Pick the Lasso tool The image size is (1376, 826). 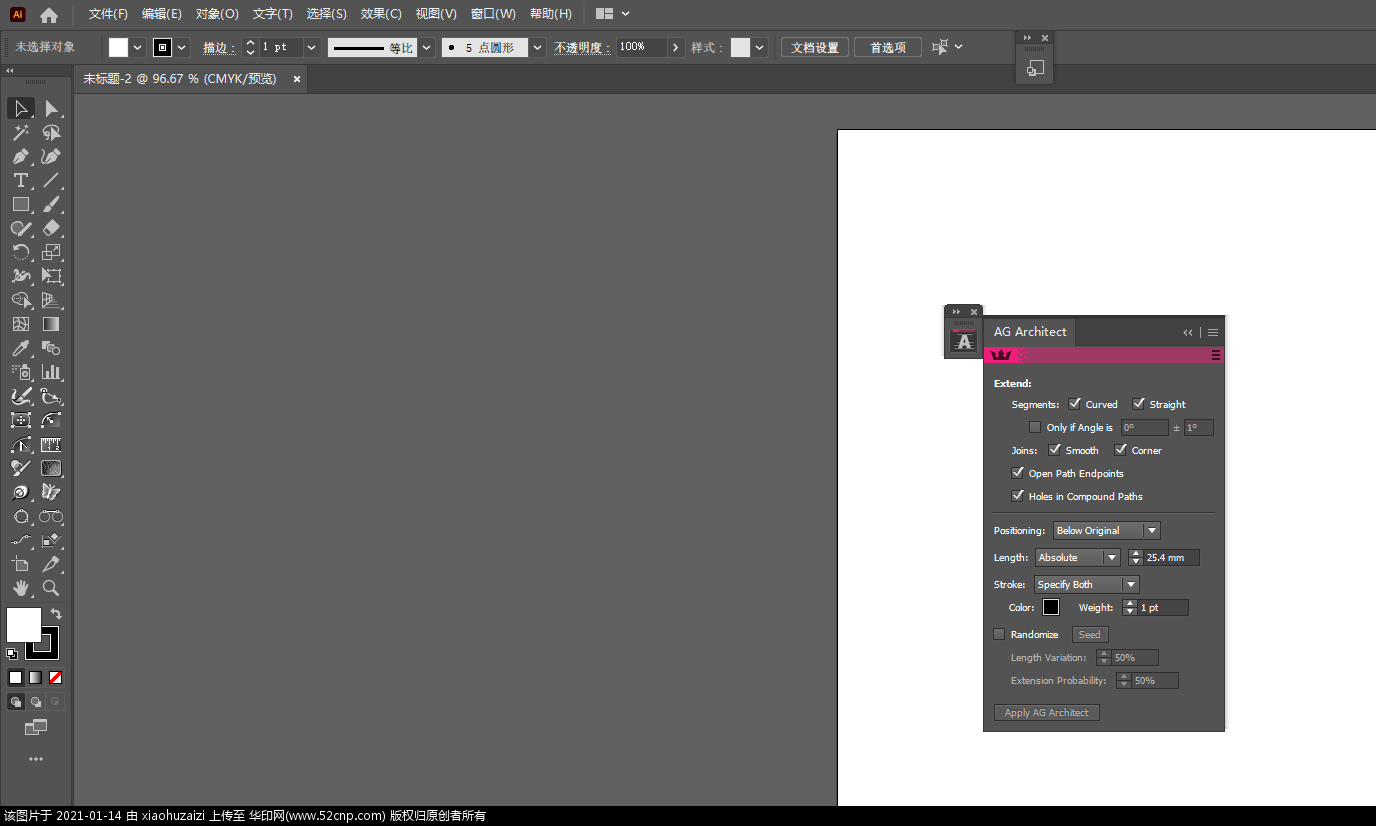52,132
